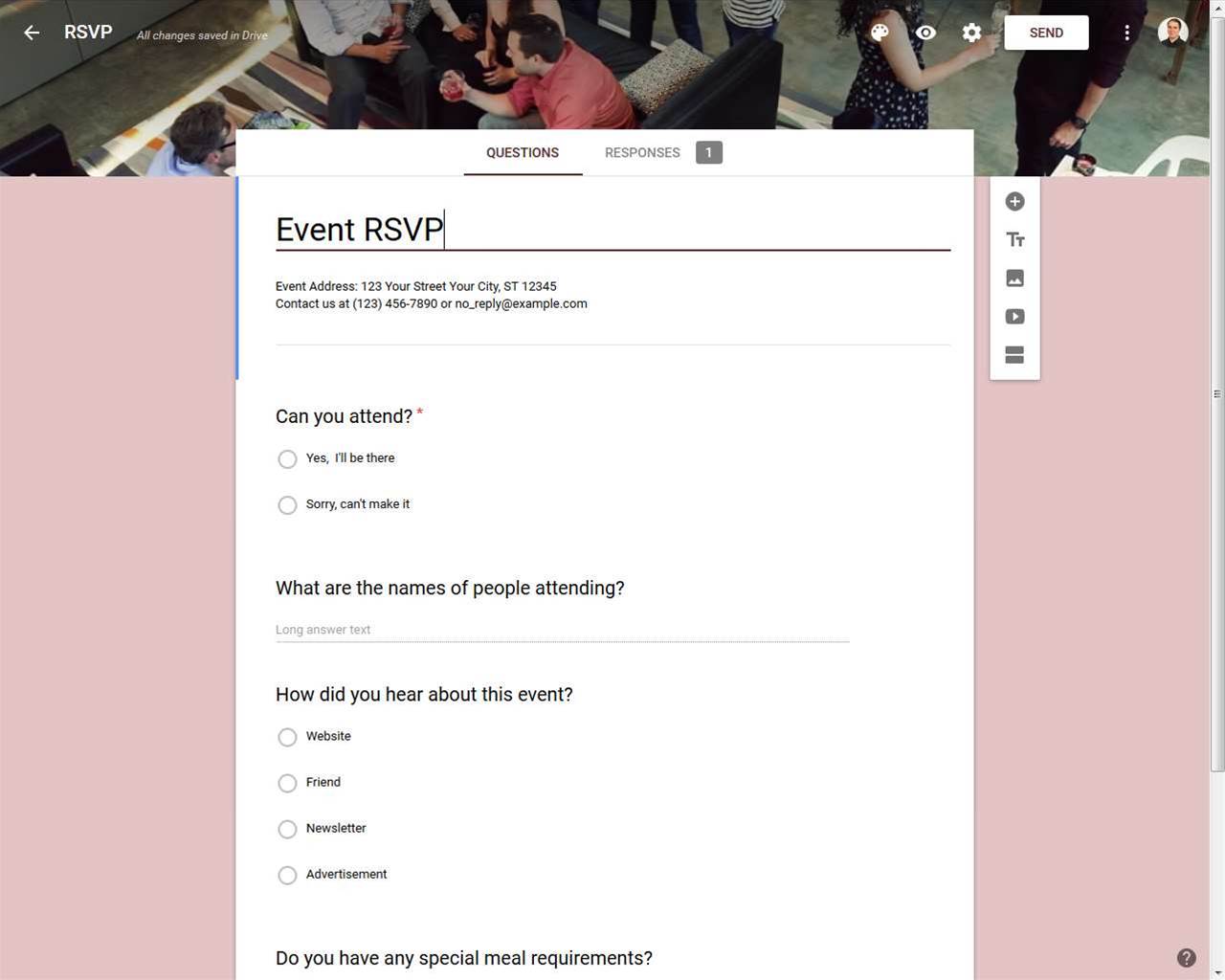Choose the Newsletter radio option
The width and height of the screenshot is (1225, 980).
[x=287, y=829]
